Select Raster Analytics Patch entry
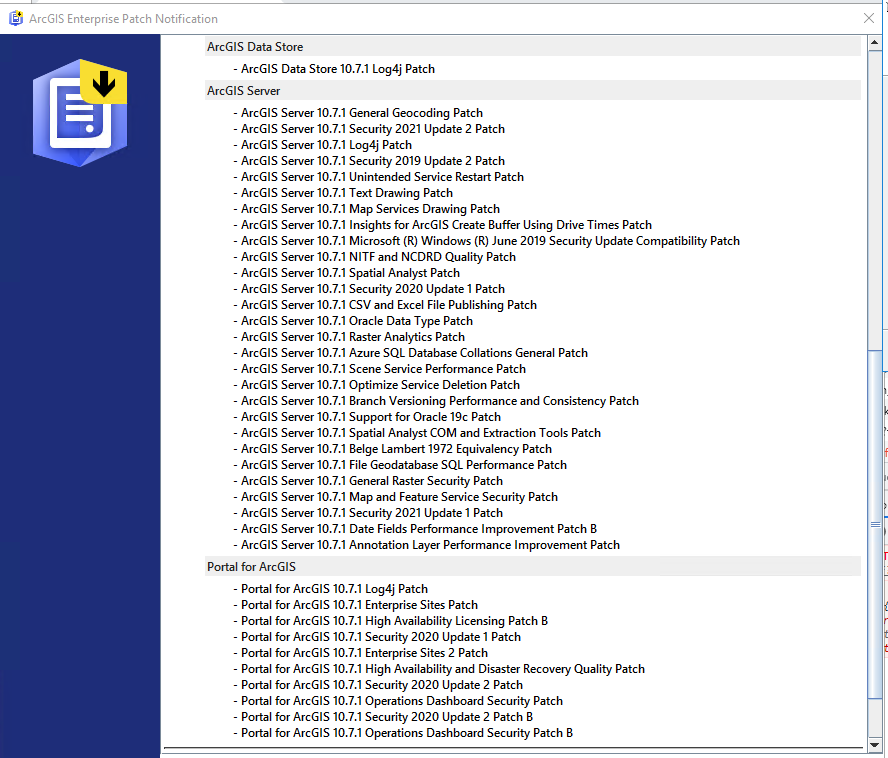Viewport: 888px width, 758px height. coord(349,337)
